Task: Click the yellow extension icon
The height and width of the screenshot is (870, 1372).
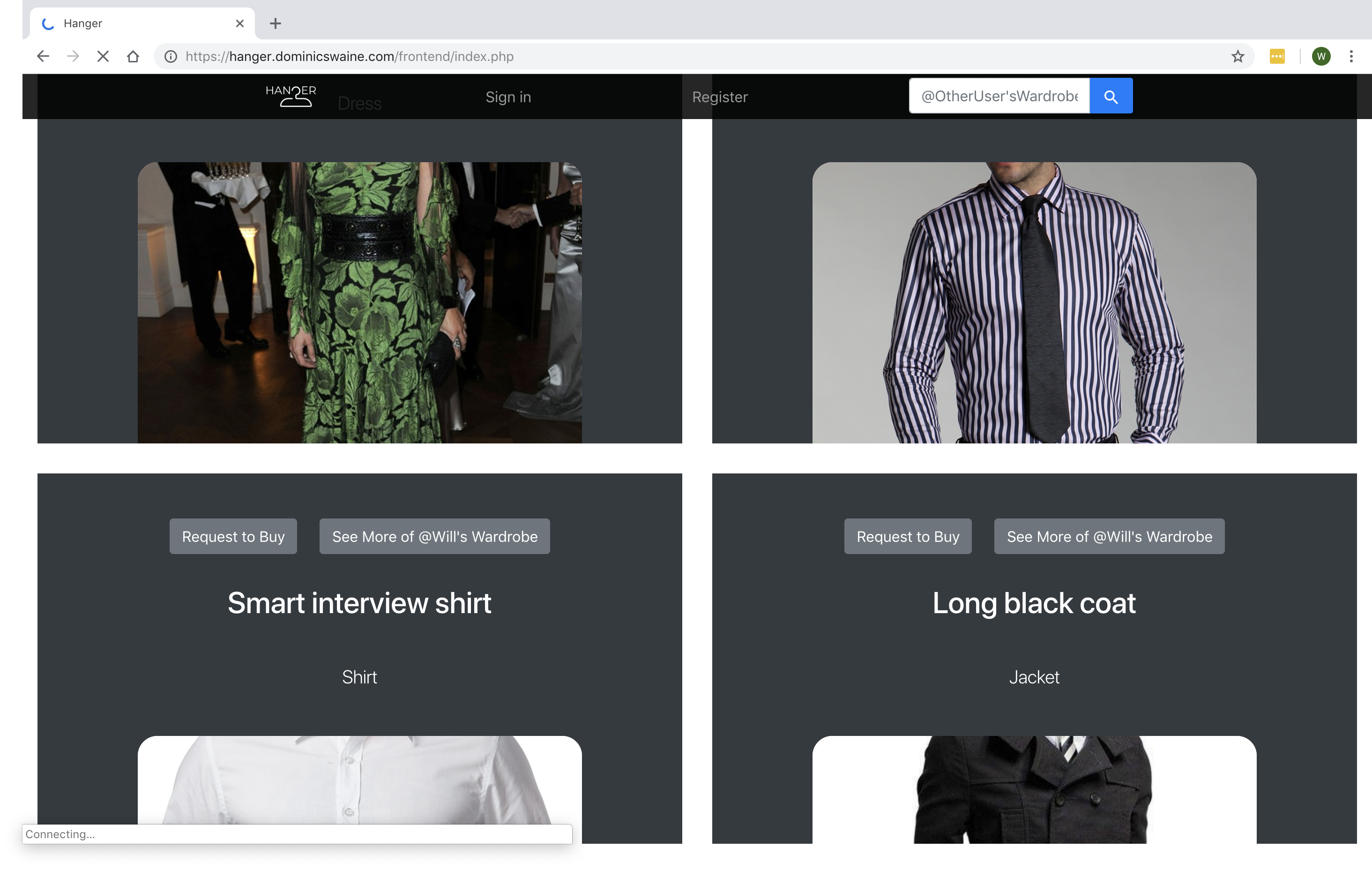Action: click(1277, 56)
